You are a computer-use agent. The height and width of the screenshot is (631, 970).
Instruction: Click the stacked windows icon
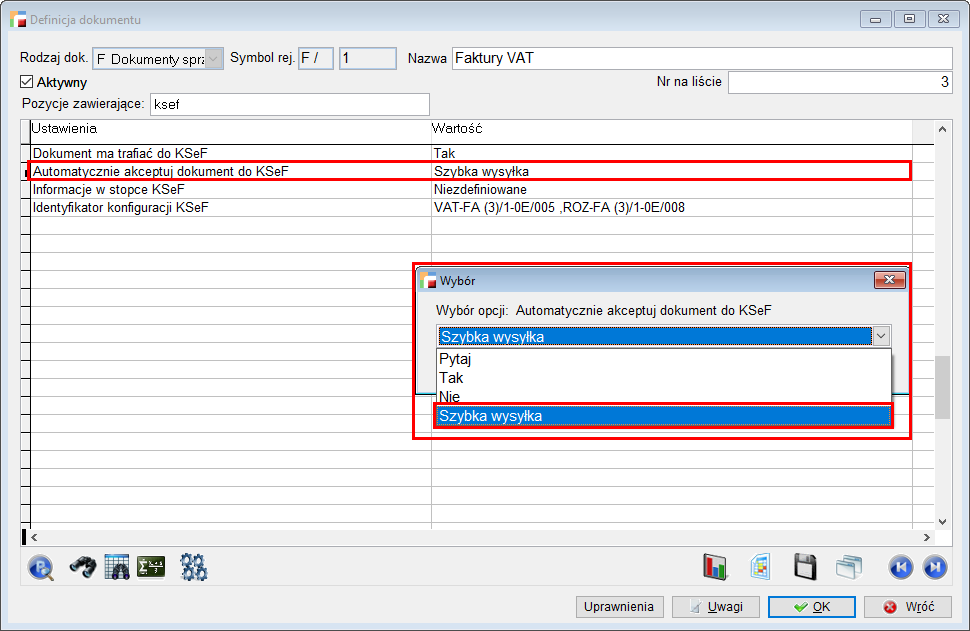849,567
